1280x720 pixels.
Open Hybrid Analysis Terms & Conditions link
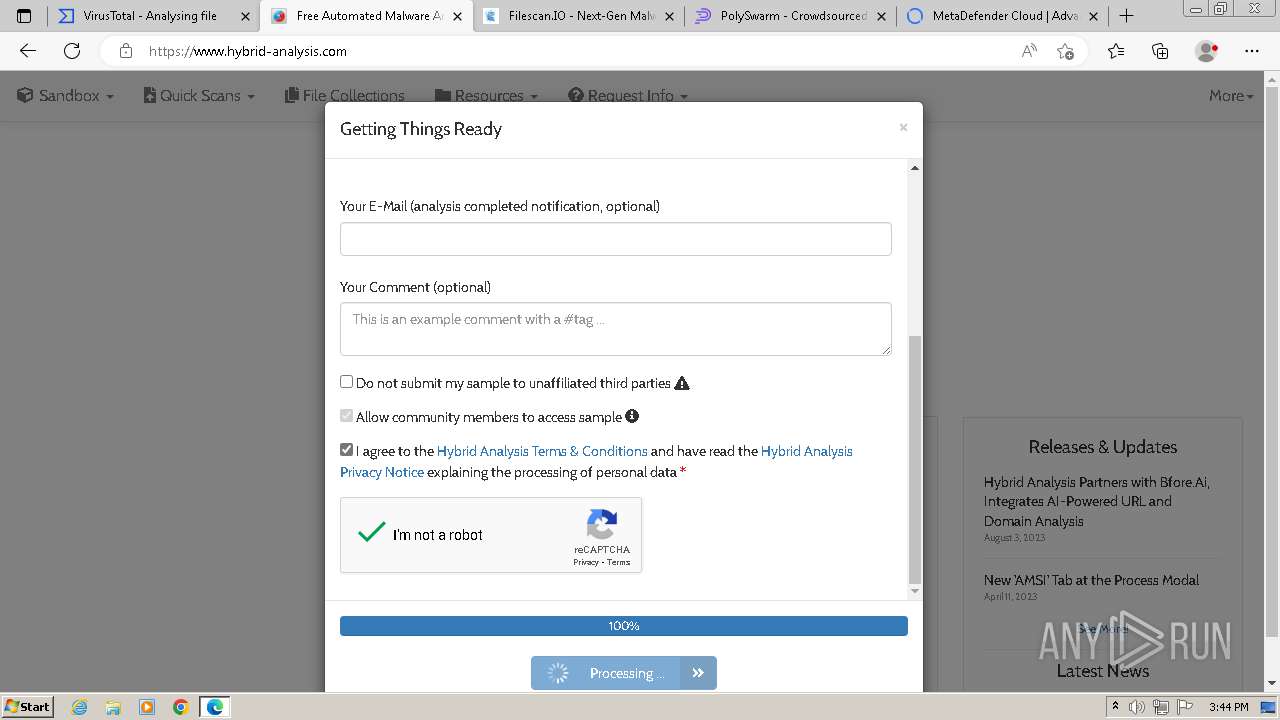(542, 451)
